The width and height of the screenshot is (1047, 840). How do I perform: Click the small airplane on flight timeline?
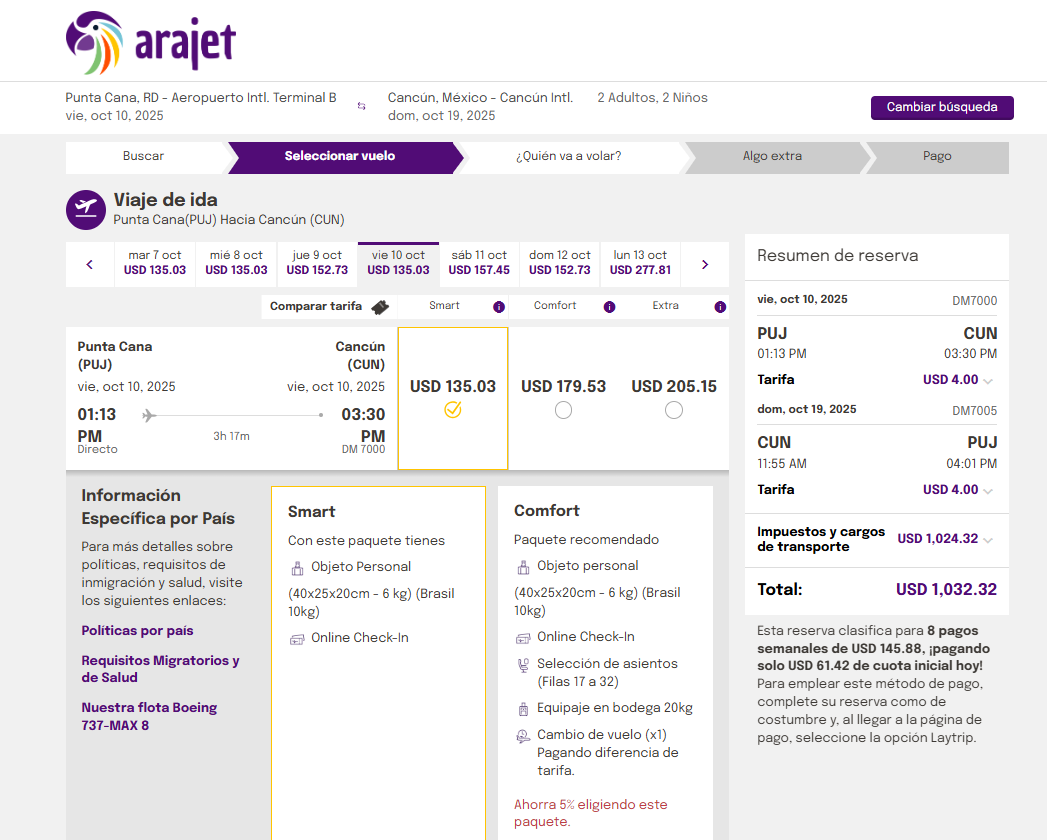pos(149,416)
